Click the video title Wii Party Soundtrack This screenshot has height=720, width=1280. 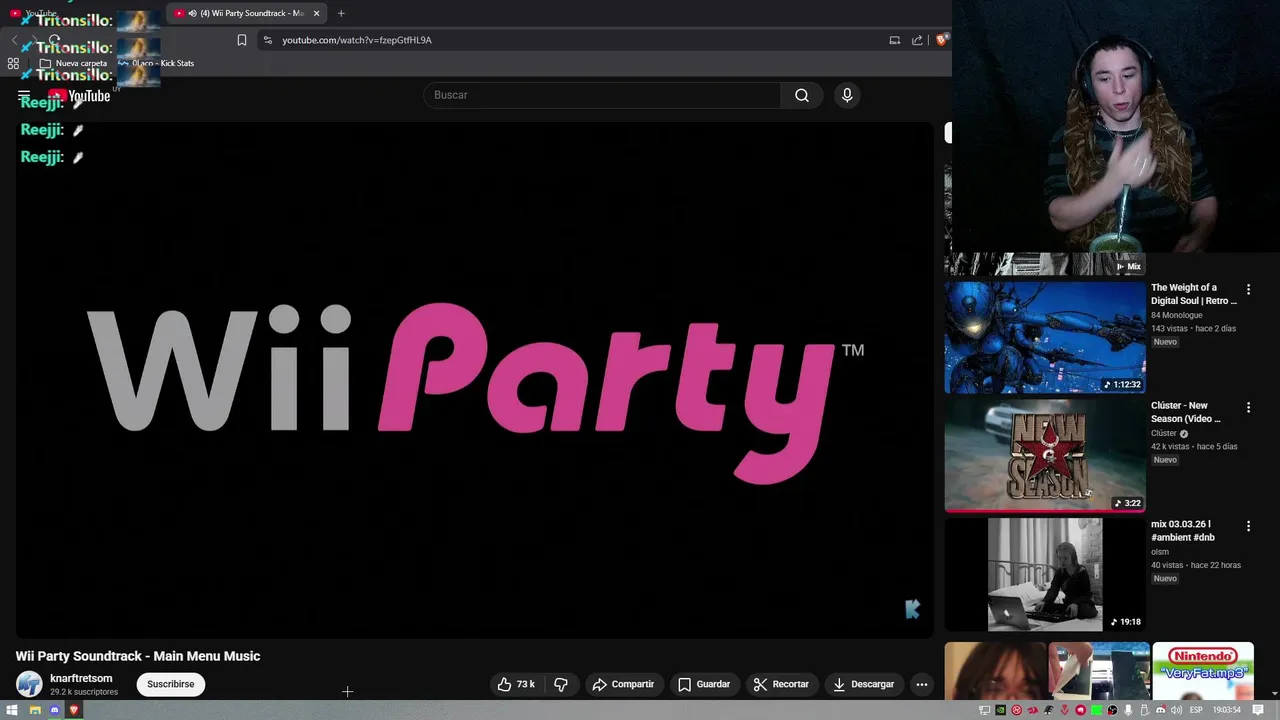(138, 656)
